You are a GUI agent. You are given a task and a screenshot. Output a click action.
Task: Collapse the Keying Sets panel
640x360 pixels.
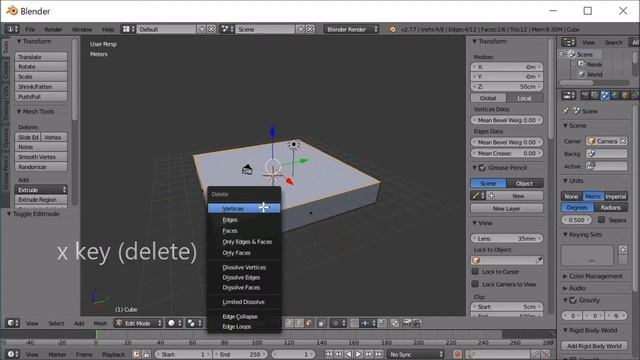tap(582, 234)
